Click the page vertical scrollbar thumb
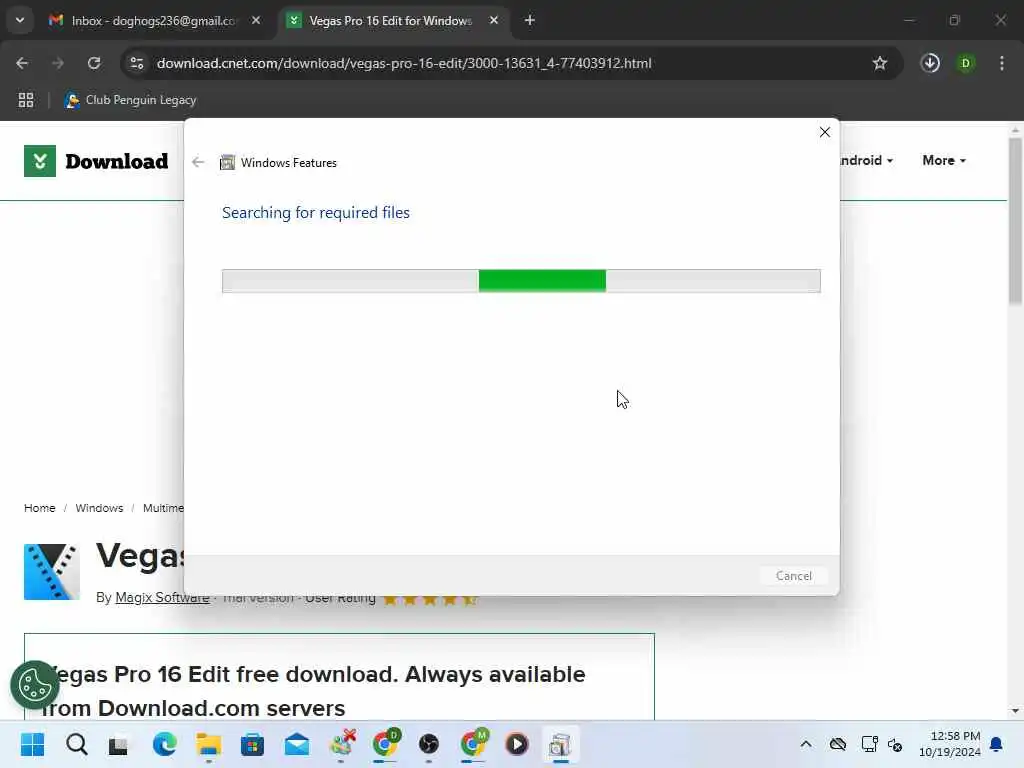Image resolution: width=1024 pixels, height=768 pixels. pyautogui.click(x=1015, y=221)
